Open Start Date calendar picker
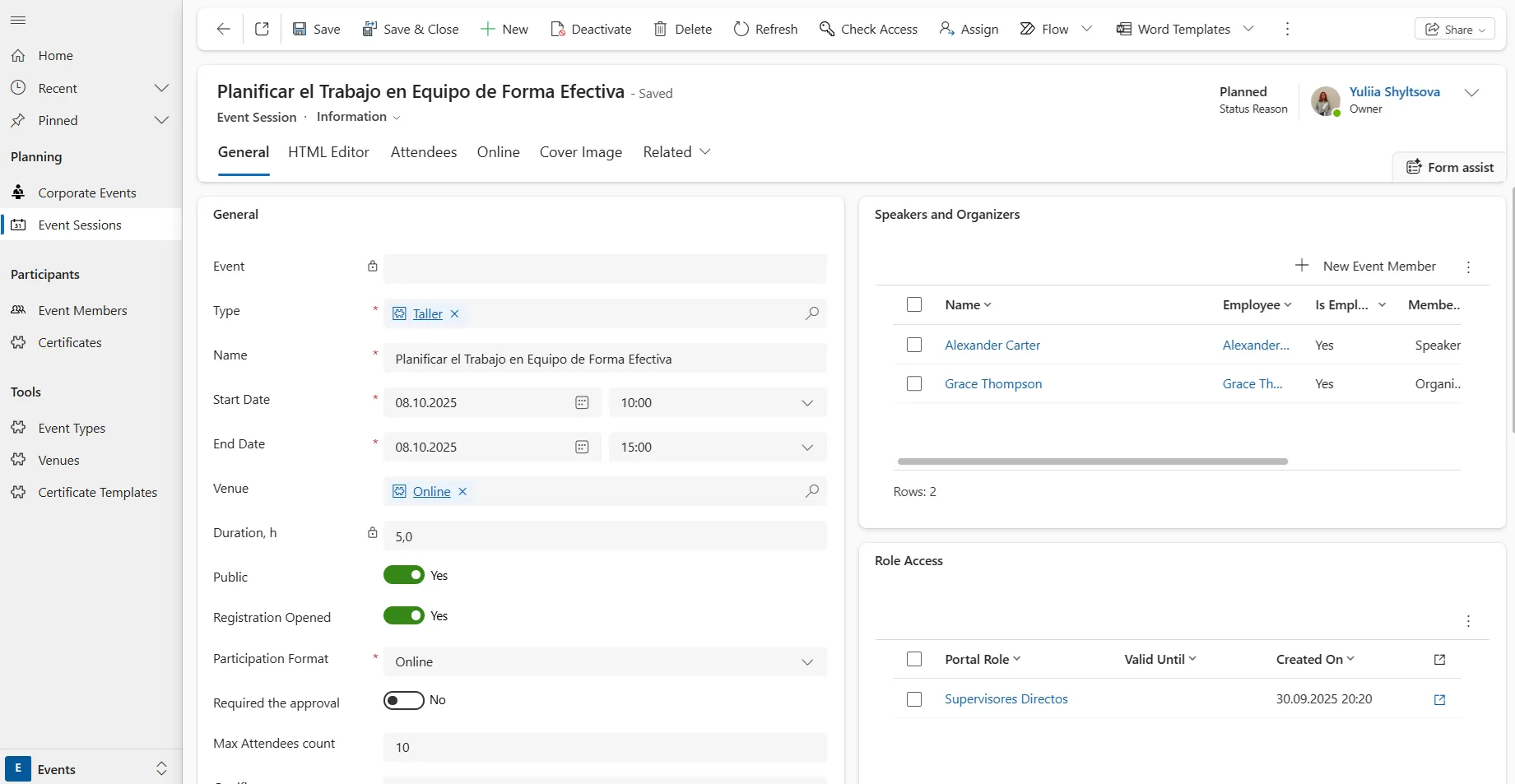This screenshot has width=1515, height=784. 582,402
